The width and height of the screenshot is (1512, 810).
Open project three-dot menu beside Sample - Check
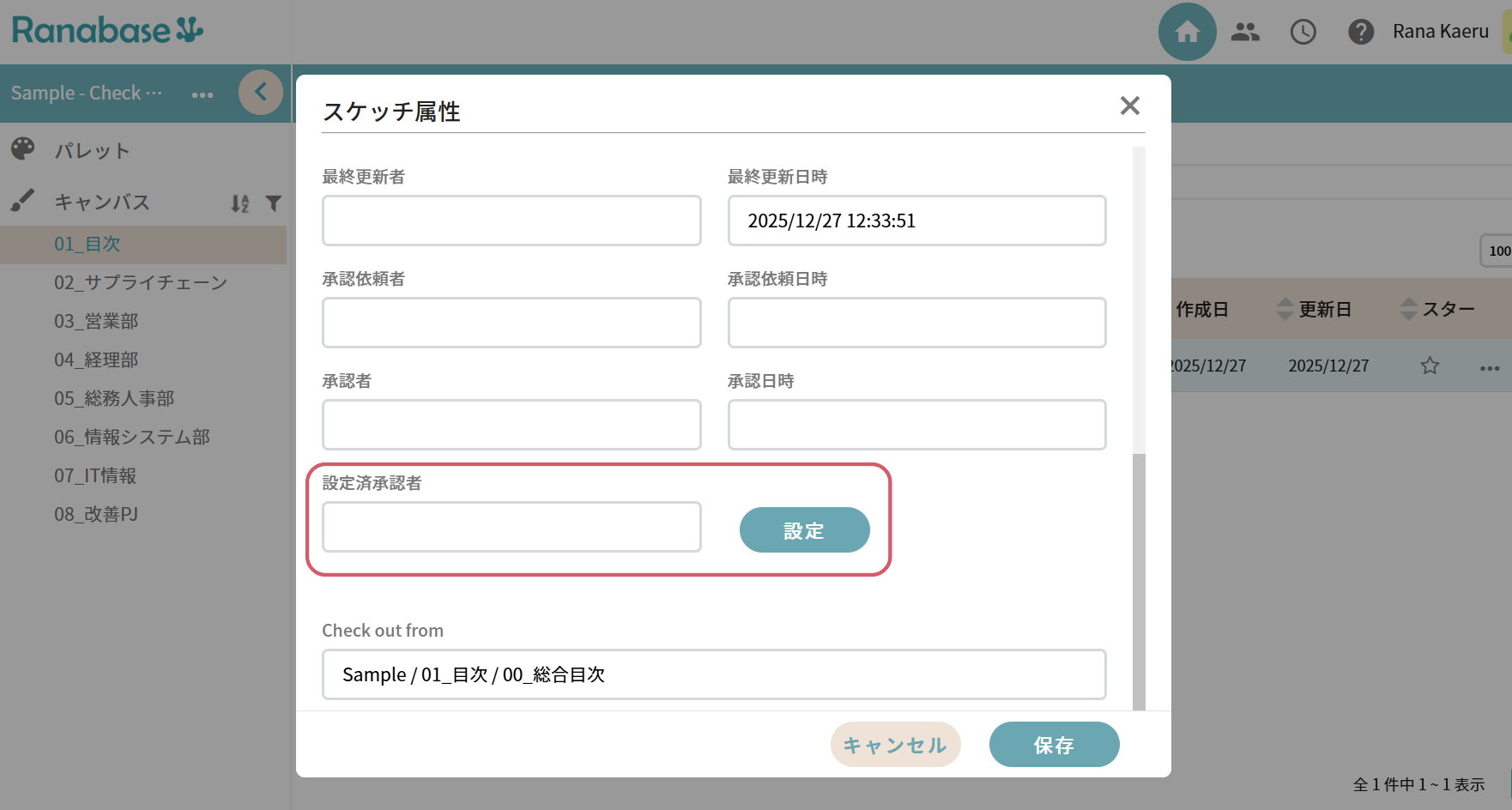pos(203,94)
